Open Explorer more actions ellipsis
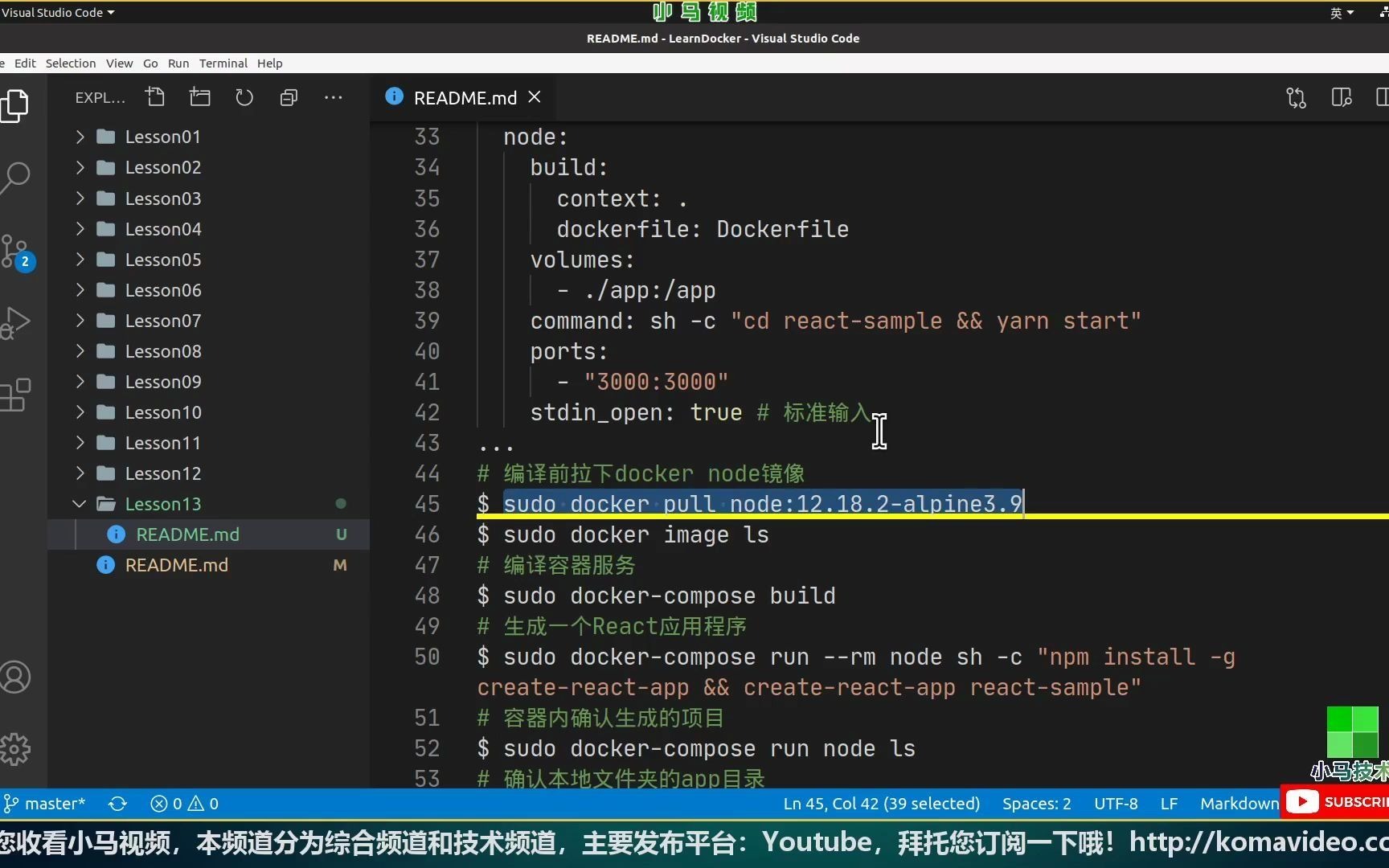1389x868 pixels. [x=333, y=97]
